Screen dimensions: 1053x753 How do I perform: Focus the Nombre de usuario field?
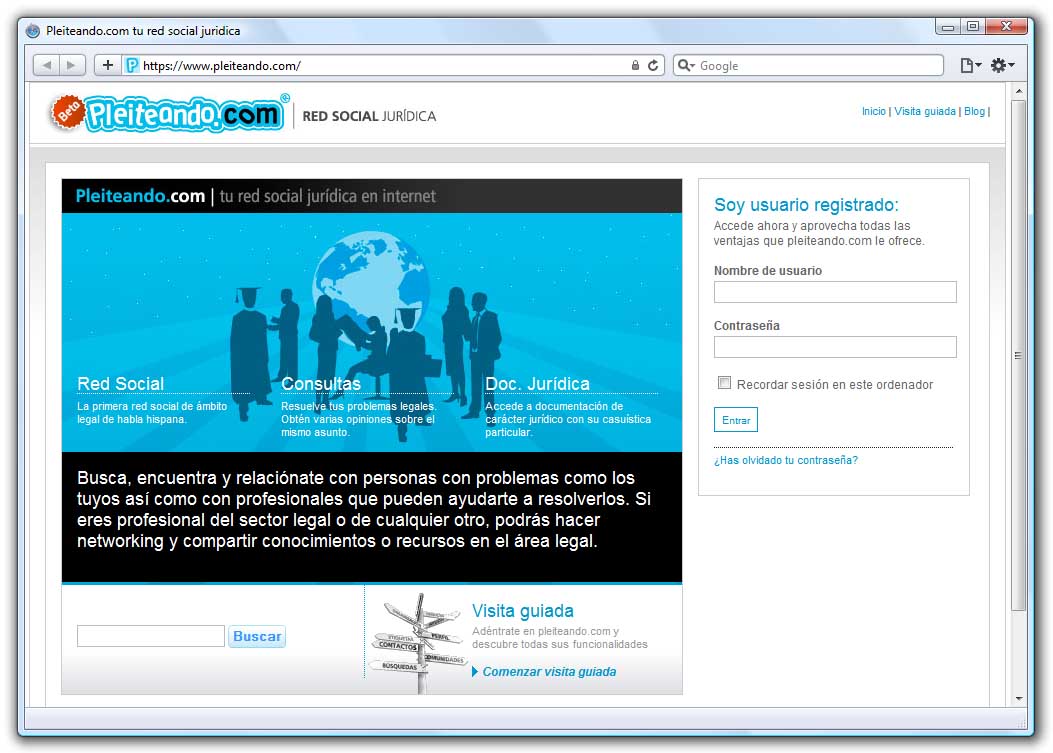point(835,292)
